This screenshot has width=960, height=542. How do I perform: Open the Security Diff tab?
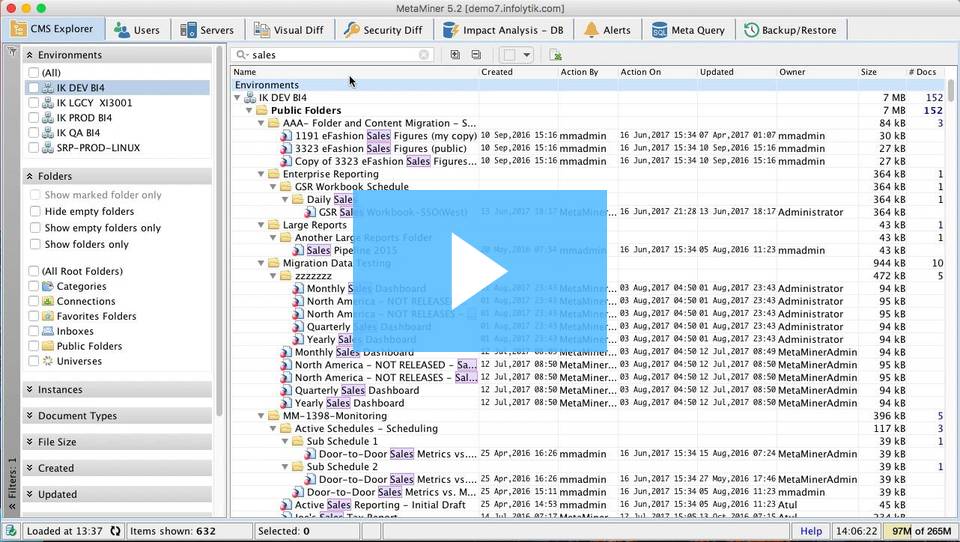(382, 30)
